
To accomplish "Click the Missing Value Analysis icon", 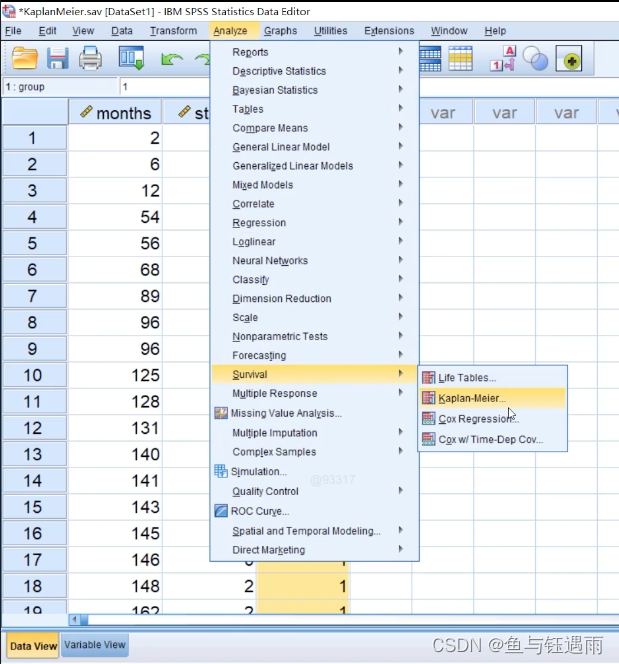I will click(x=221, y=413).
